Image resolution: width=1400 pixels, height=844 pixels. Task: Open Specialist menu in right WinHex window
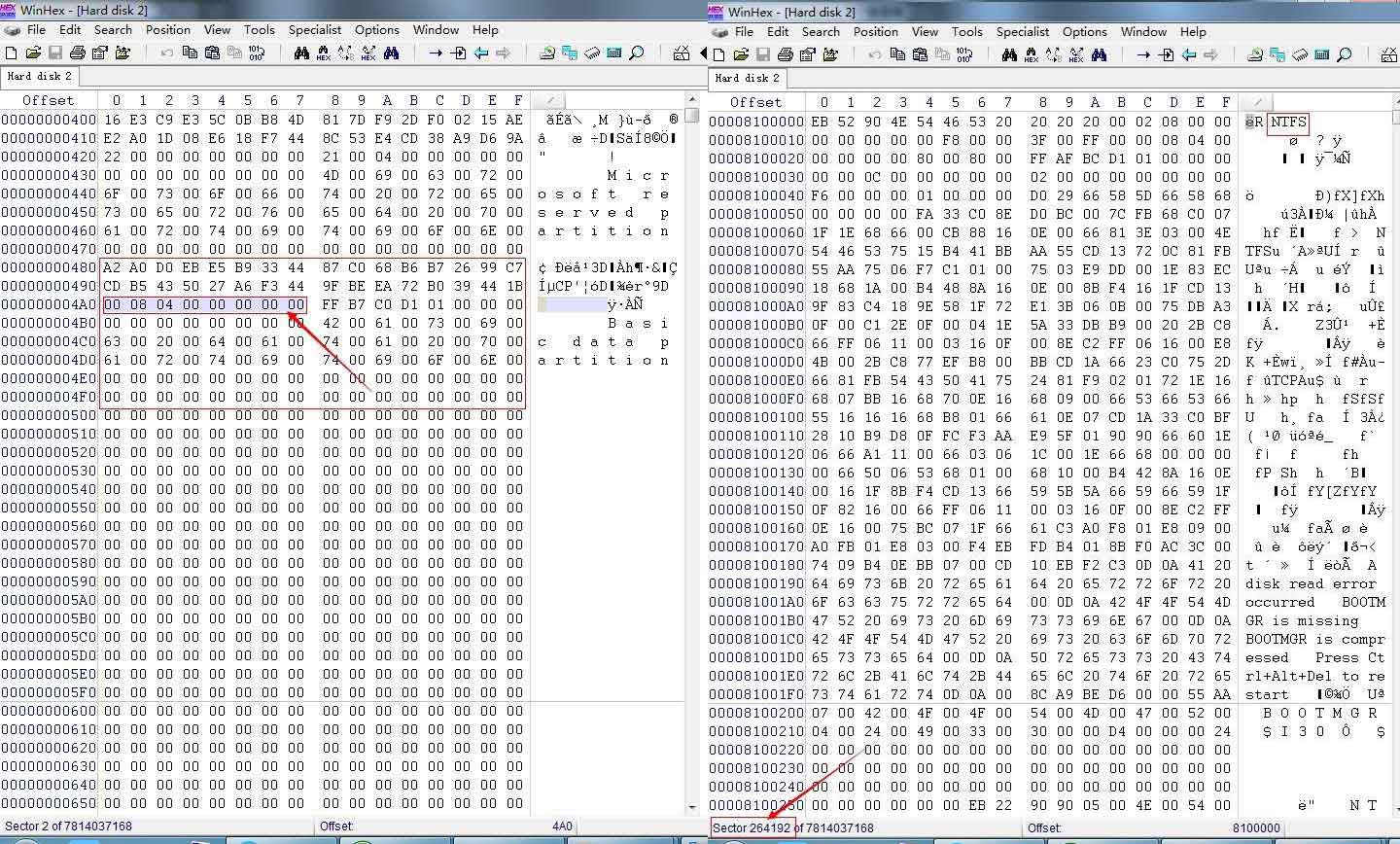pos(1022,31)
